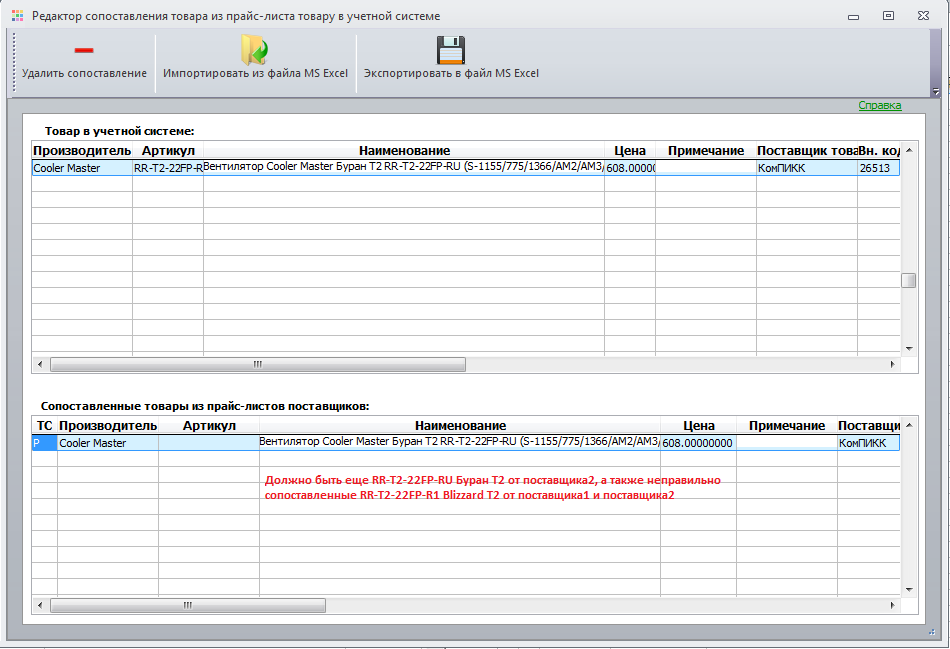Click bottom table Производитель header
The height and width of the screenshot is (649, 950).
tap(108, 425)
